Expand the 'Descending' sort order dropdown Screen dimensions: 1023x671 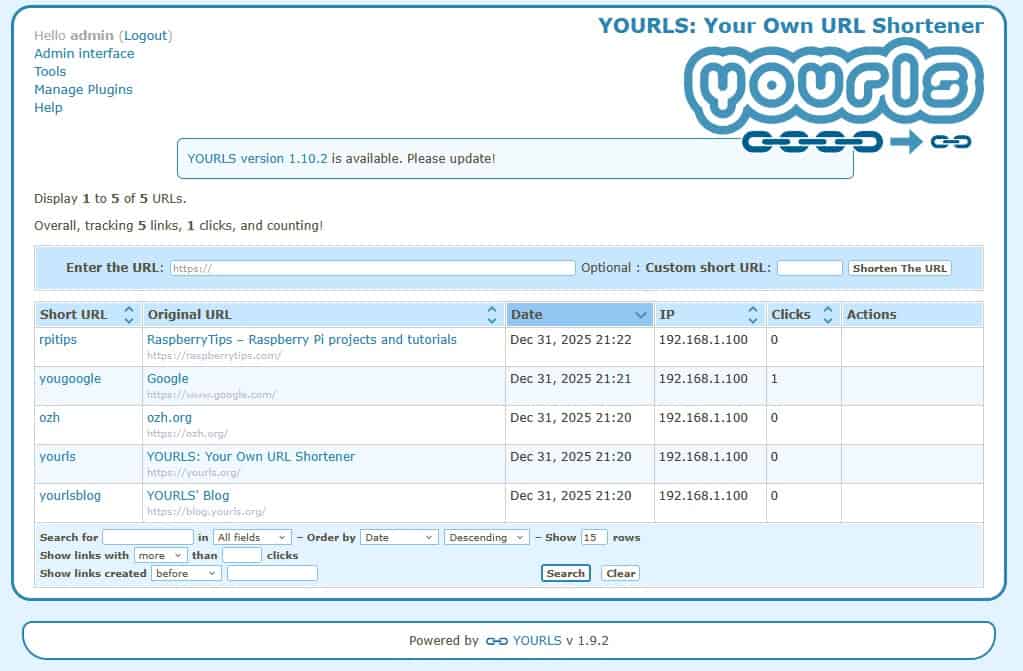486,538
